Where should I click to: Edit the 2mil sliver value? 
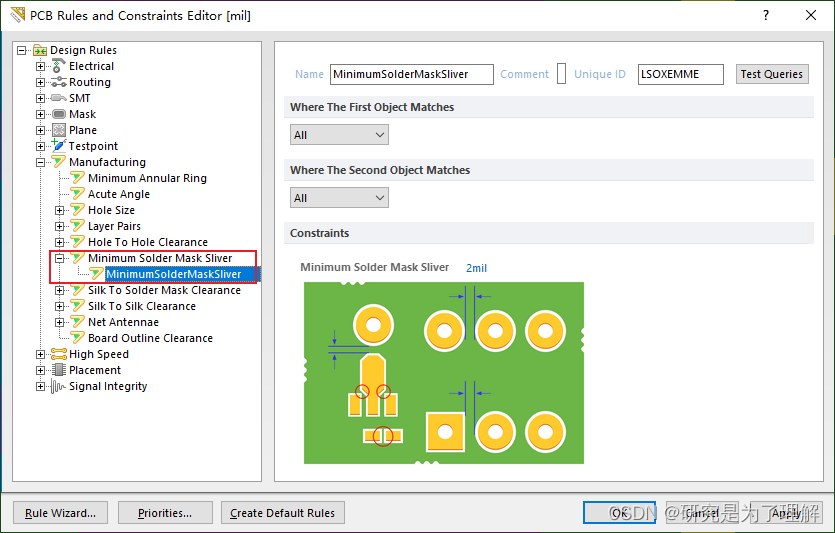[476, 268]
